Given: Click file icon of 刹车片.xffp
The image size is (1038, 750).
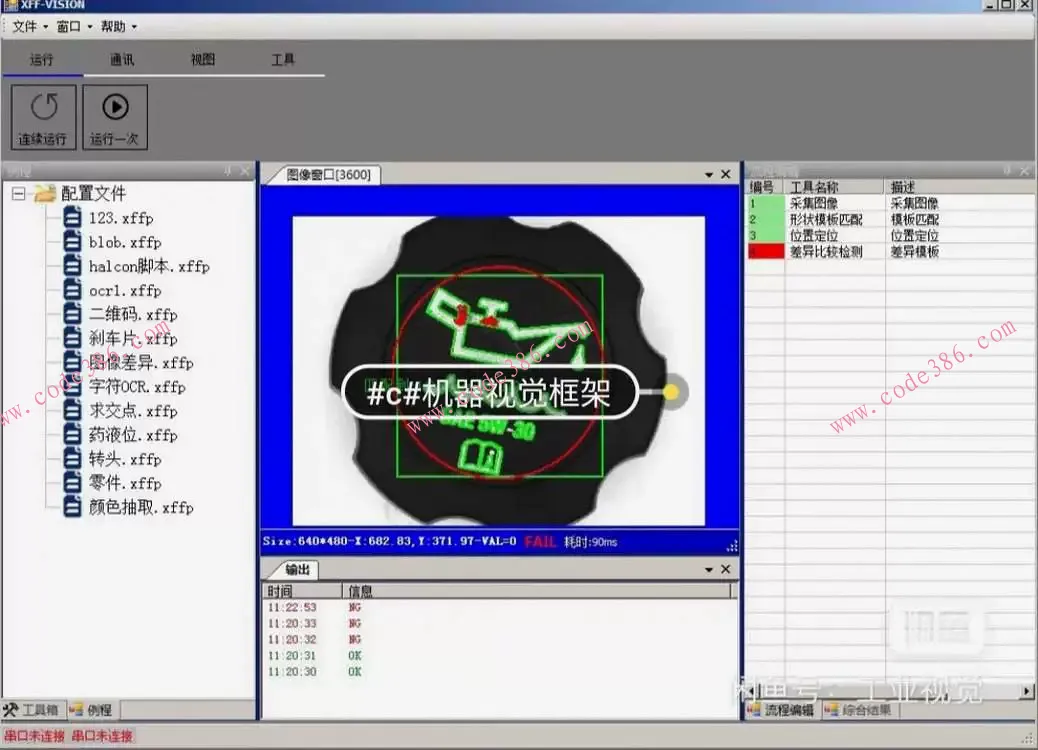Looking at the screenshot, I should point(72,338).
